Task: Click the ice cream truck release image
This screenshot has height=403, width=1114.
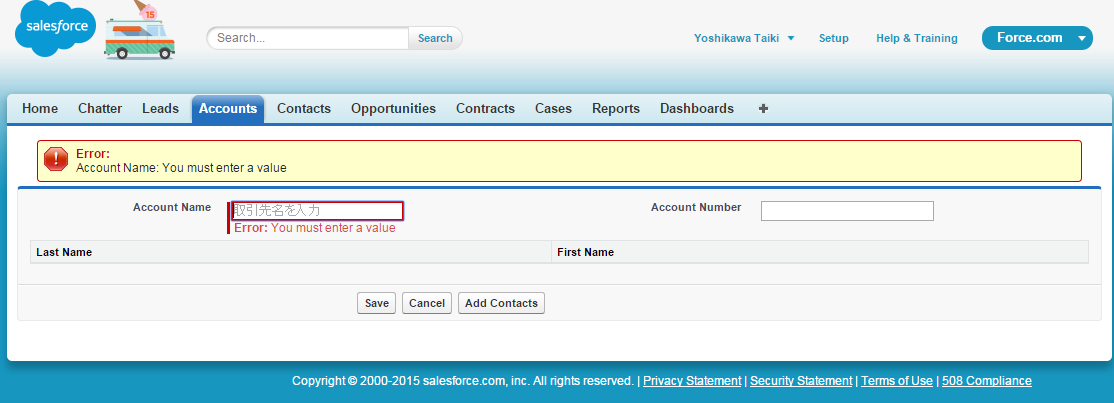Action: [x=140, y=31]
